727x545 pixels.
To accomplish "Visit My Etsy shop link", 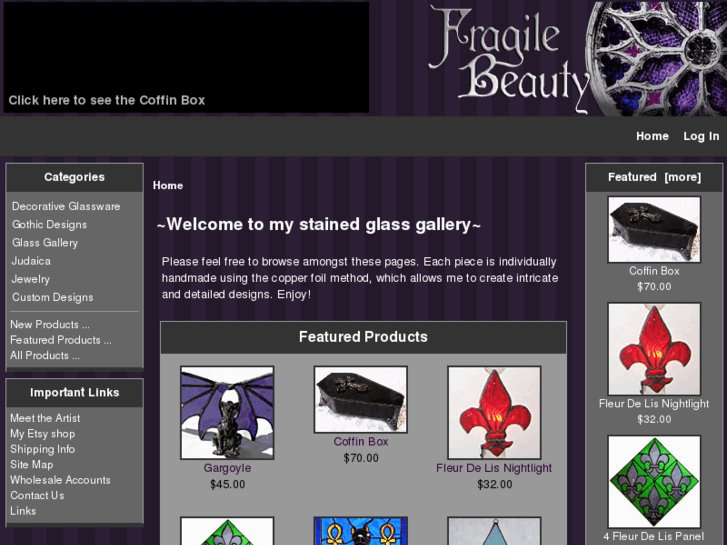I will pyautogui.click(x=42, y=434).
